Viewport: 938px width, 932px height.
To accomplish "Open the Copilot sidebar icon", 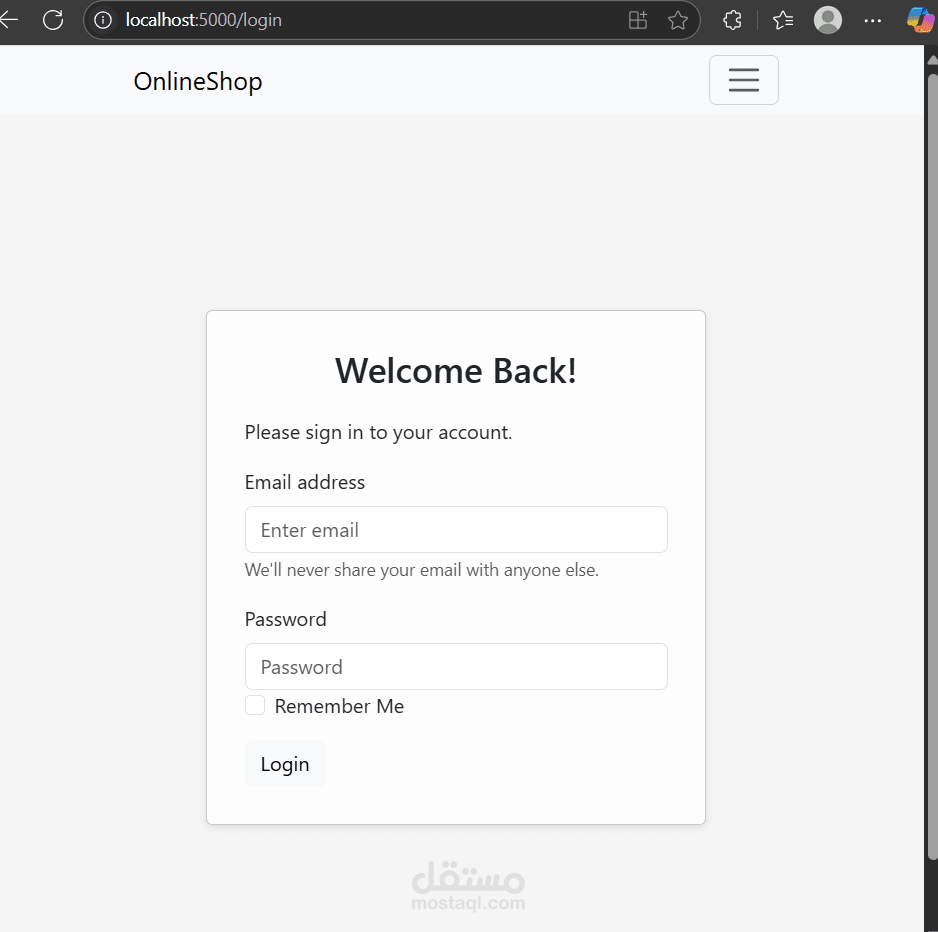I will tap(920, 20).
